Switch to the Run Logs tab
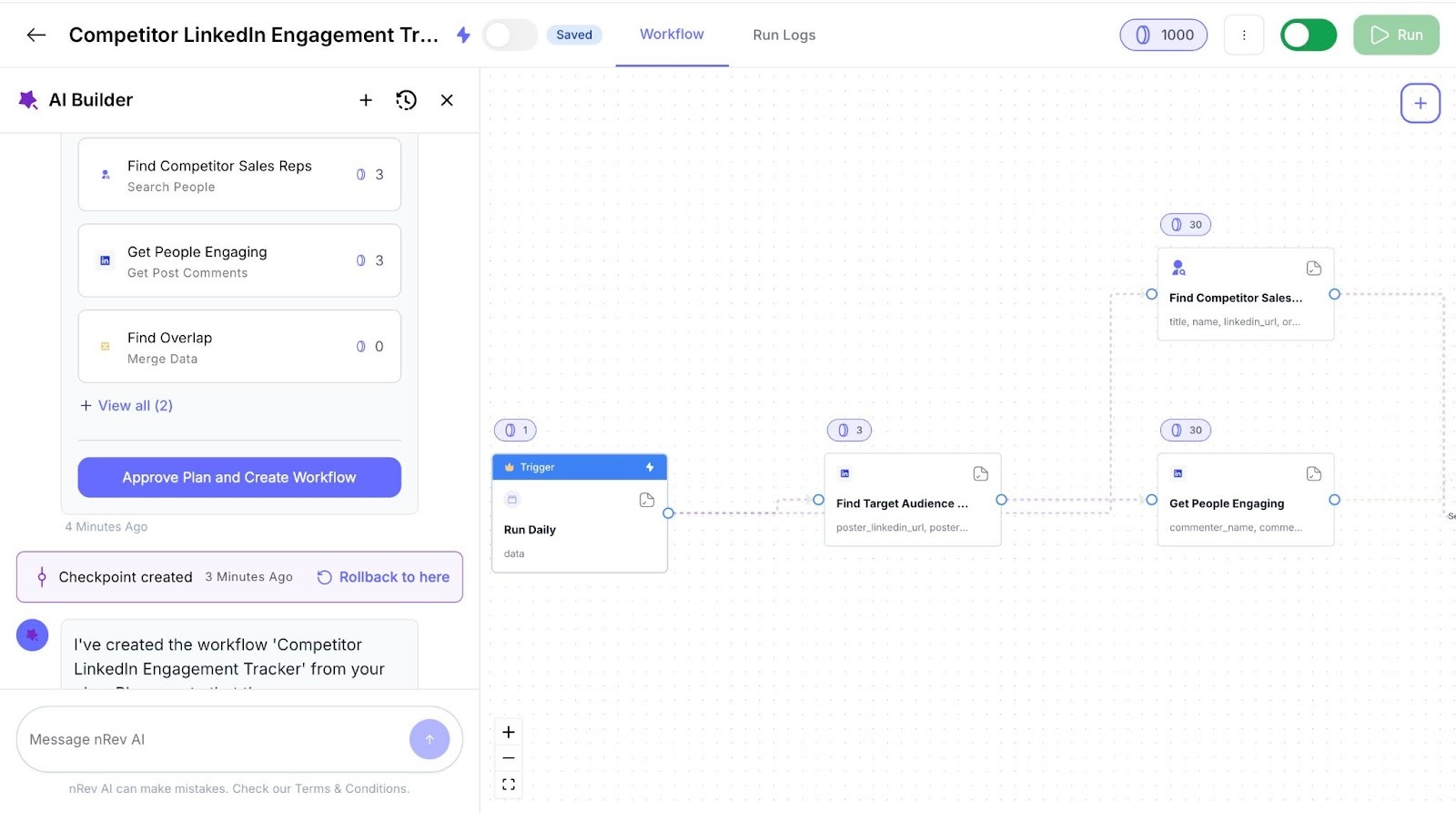Image resolution: width=1456 pixels, height=822 pixels. [783, 35]
